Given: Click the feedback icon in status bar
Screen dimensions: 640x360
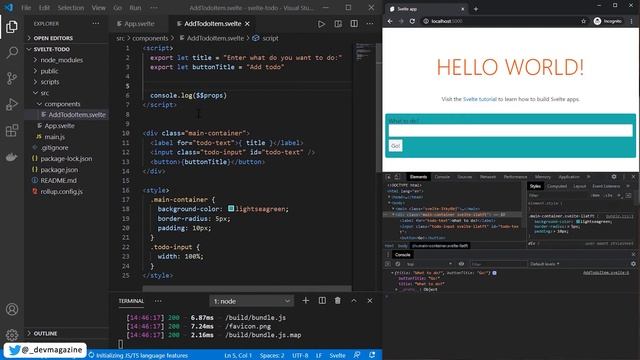Looking at the screenshot, I should coord(357,356).
